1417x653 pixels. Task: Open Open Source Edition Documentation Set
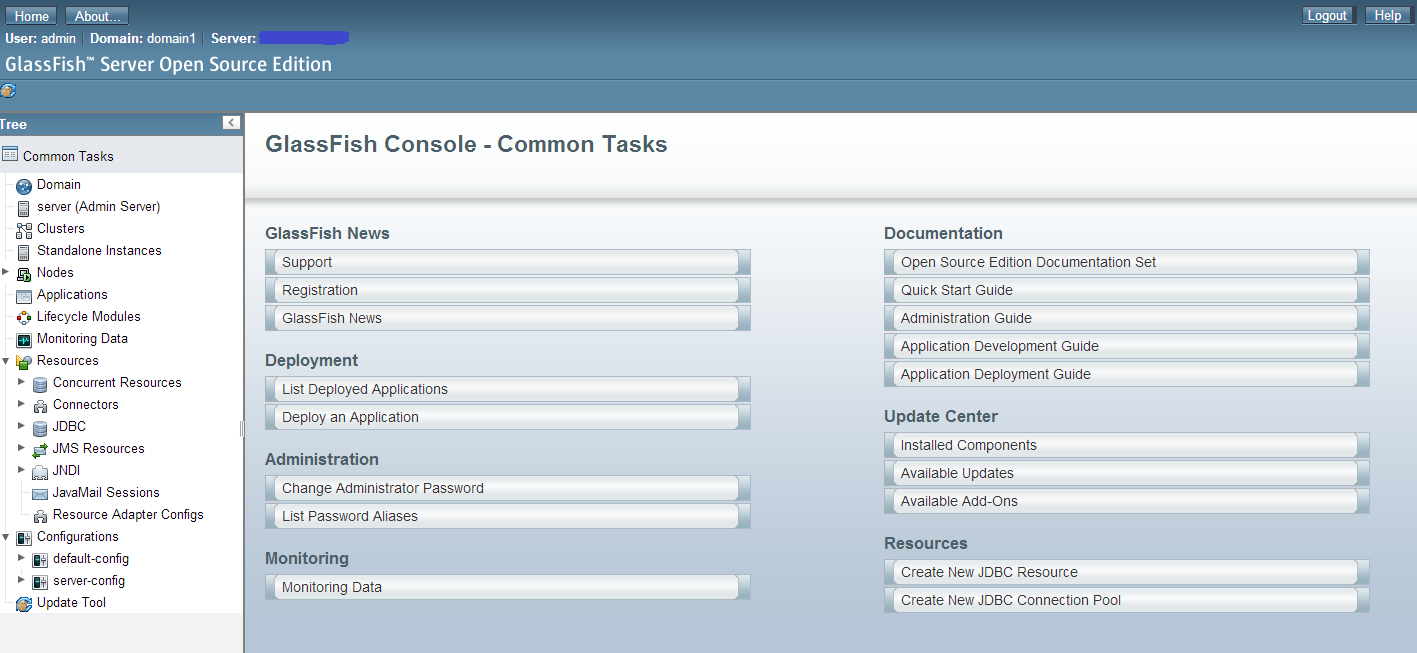coord(1127,262)
